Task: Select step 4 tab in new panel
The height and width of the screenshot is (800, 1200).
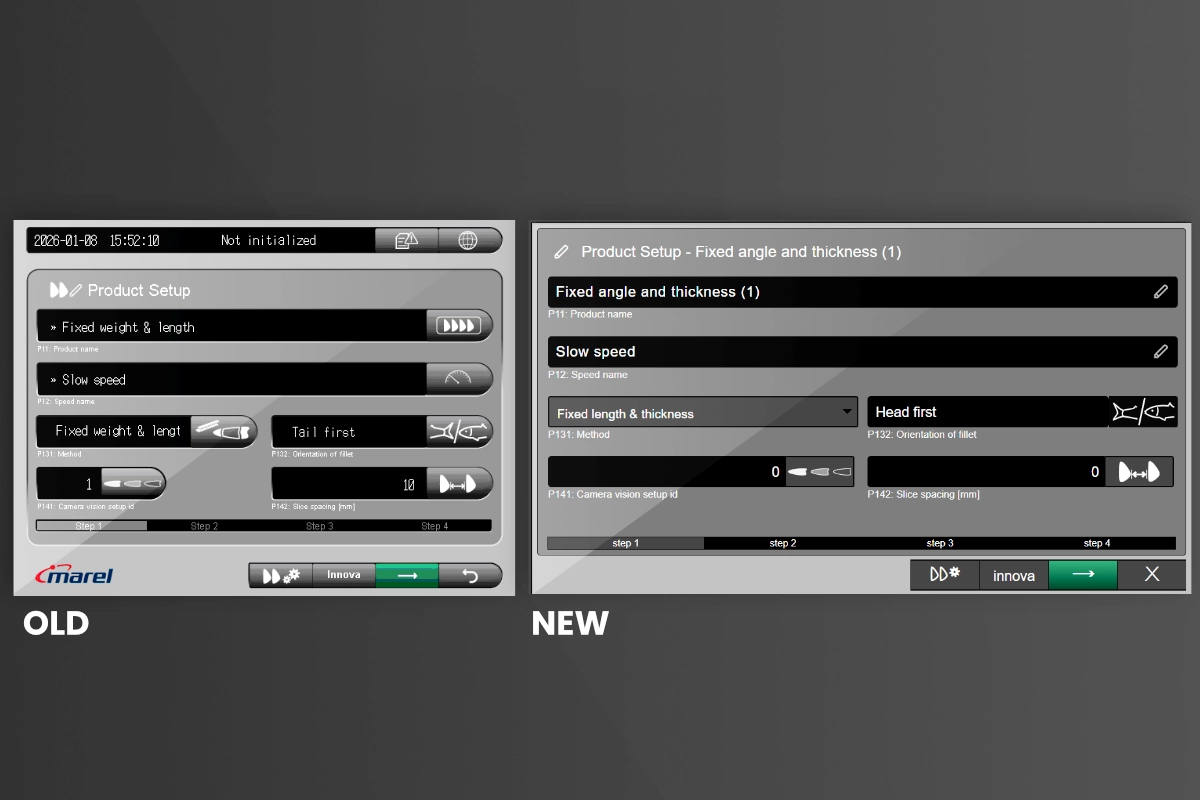Action: pos(1096,543)
